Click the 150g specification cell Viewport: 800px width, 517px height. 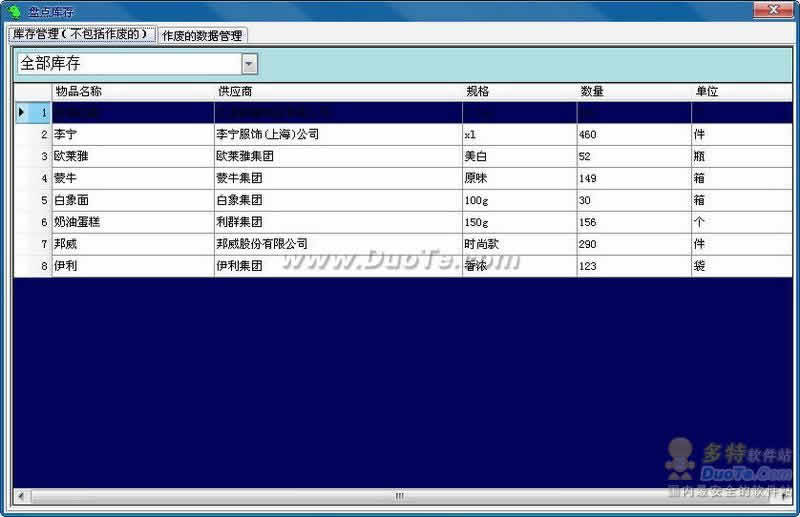click(x=519, y=222)
